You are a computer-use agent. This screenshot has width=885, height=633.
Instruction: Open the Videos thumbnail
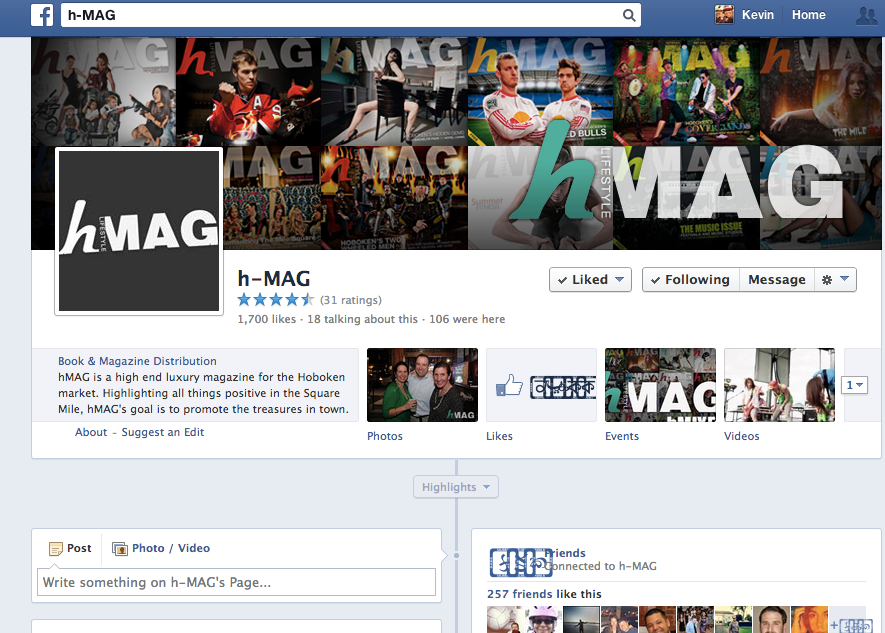click(779, 385)
